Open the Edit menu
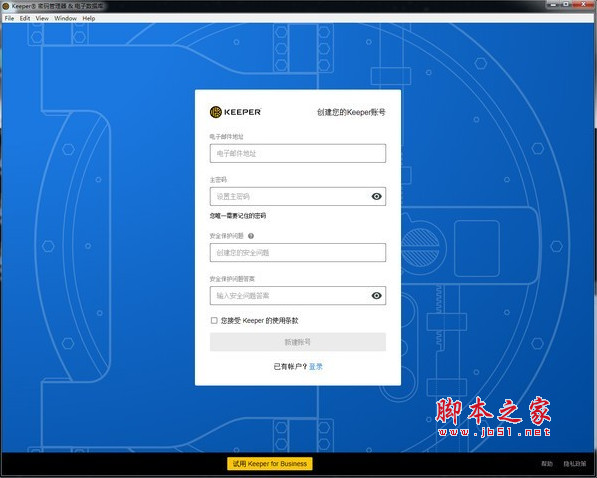The height and width of the screenshot is (478, 597). tap(25, 18)
